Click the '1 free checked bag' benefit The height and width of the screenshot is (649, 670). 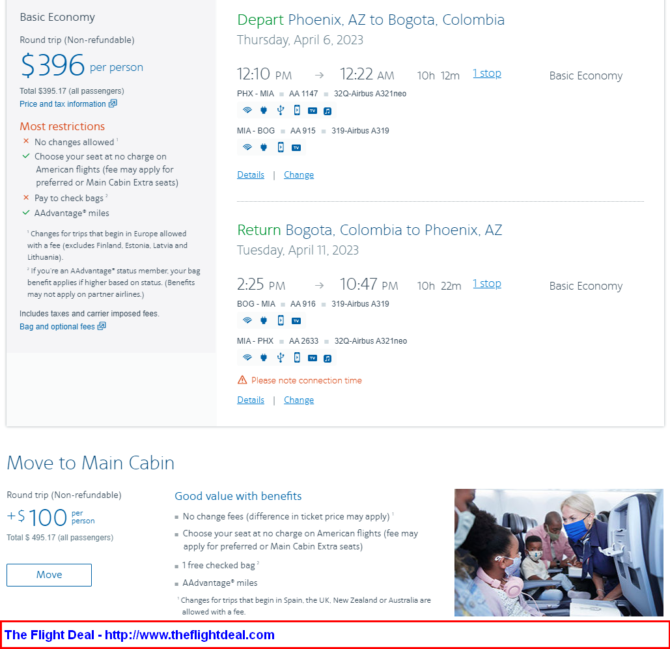[x=218, y=565]
